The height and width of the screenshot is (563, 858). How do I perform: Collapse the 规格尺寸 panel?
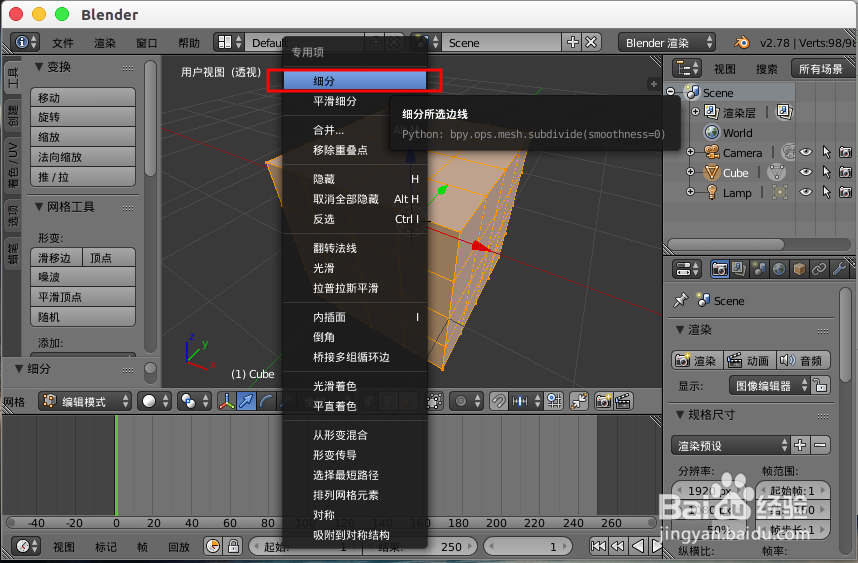coord(680,415)
